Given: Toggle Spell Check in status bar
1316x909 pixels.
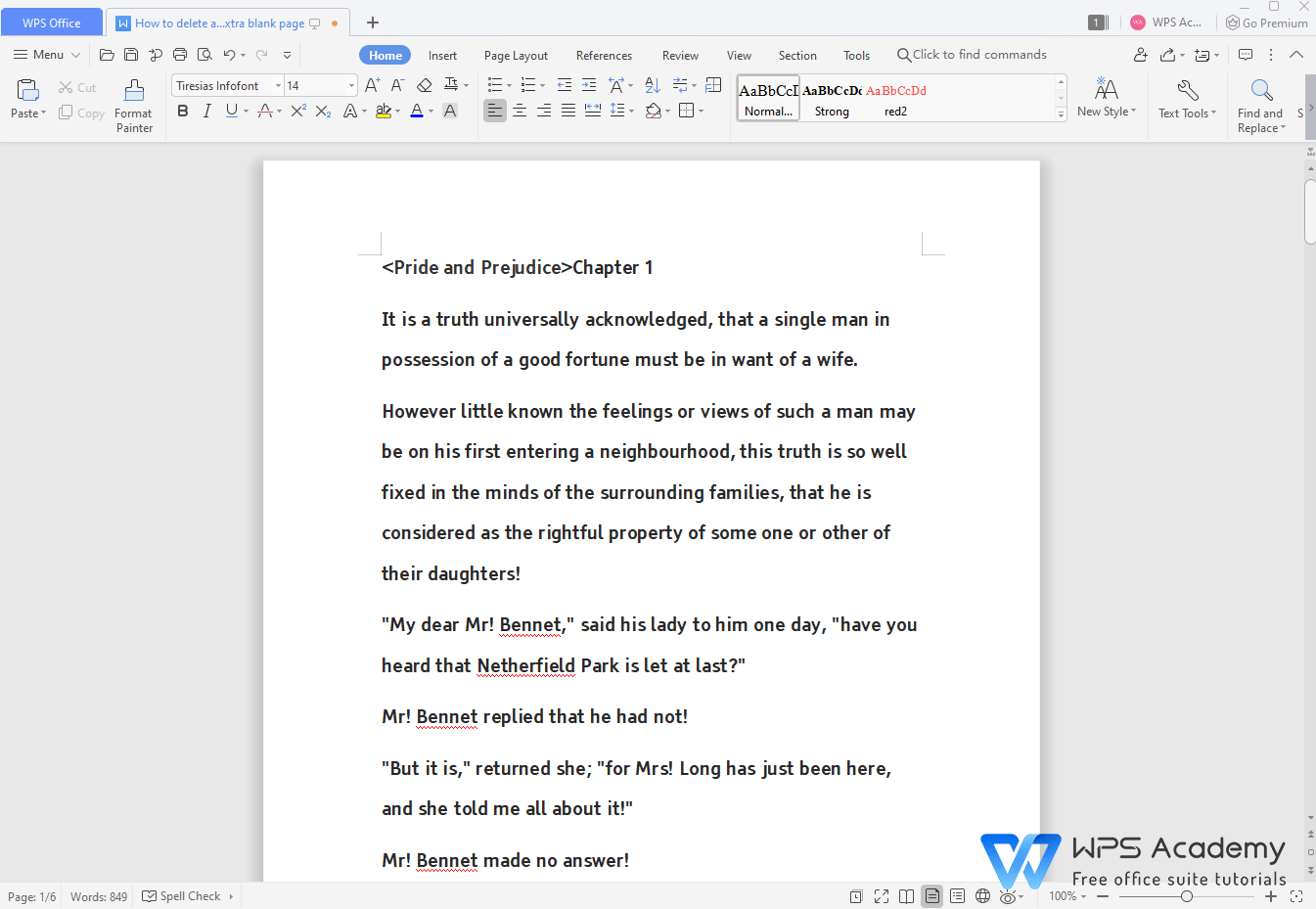Looking at the screenshot, I should point(182,896).
